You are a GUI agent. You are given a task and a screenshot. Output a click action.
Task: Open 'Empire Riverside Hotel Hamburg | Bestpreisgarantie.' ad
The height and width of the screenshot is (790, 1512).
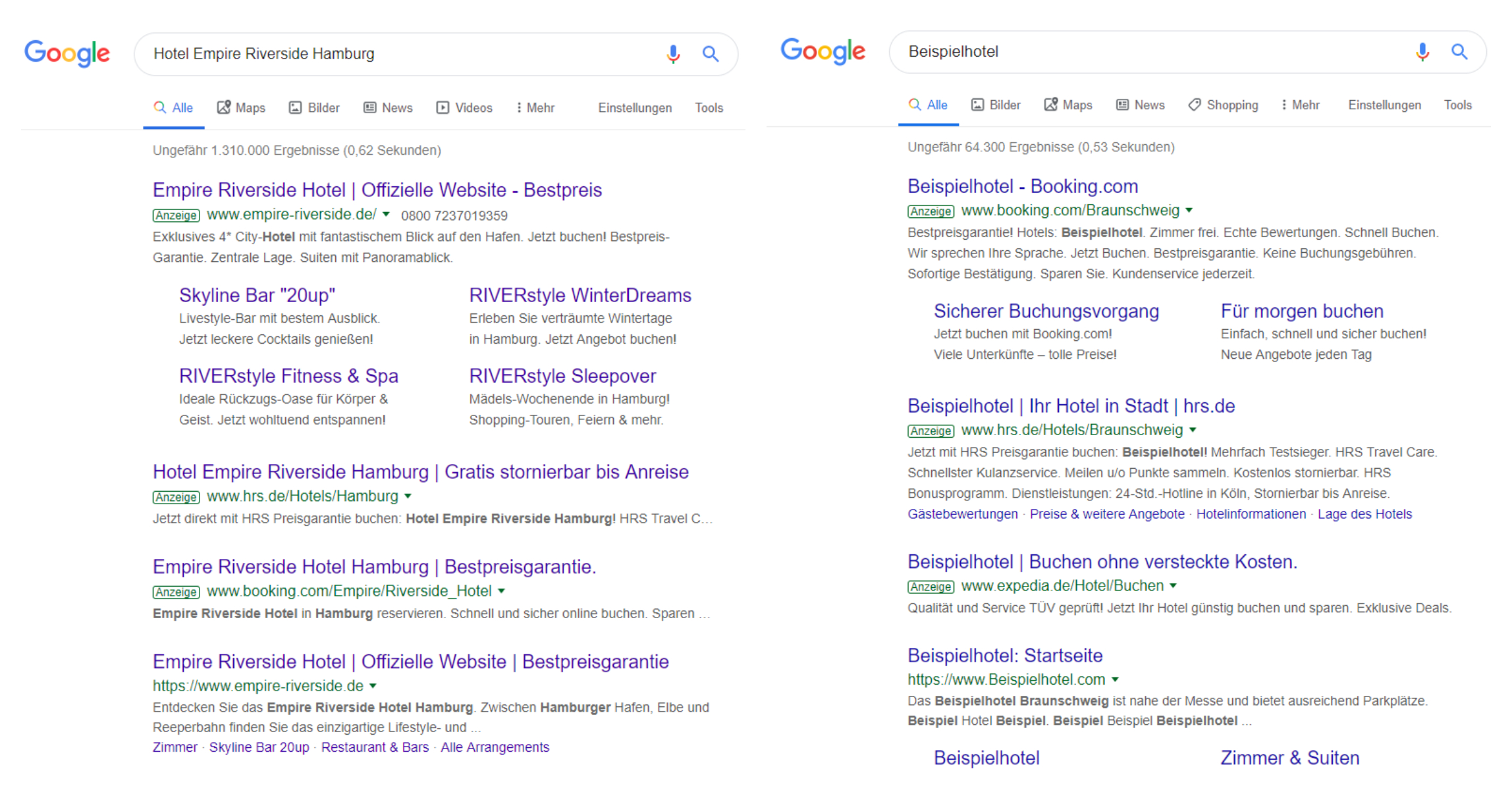pos(374,567)
